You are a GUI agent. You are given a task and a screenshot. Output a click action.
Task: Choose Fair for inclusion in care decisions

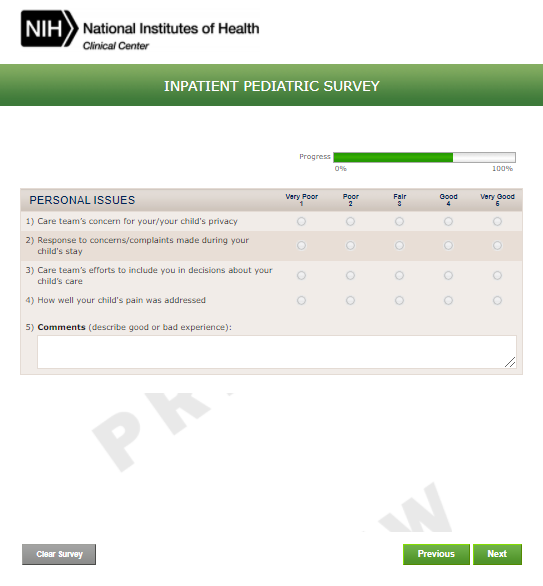click(x=399, y=275)
